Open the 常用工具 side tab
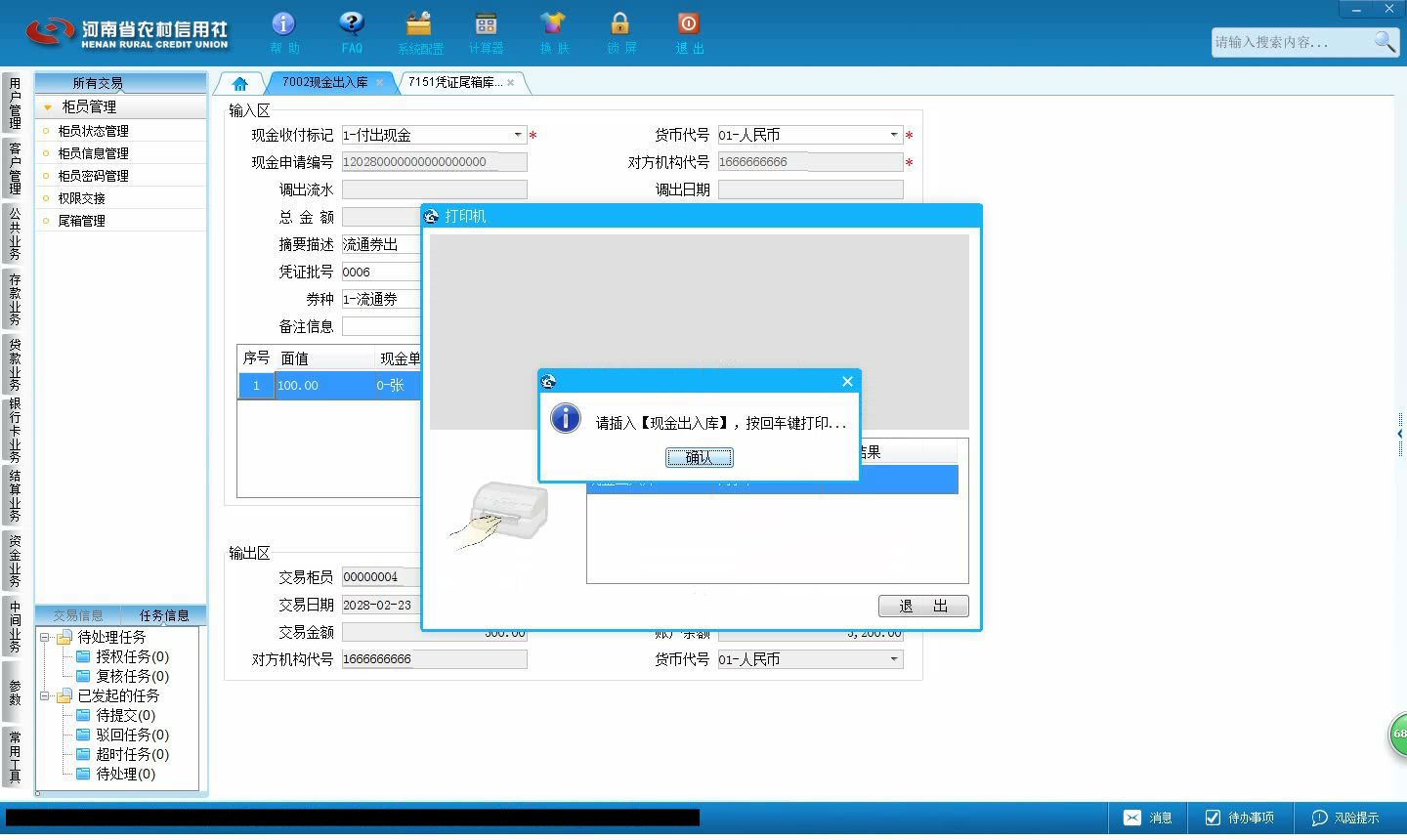Screen dimensions: 1407x840 click(14, 756)
